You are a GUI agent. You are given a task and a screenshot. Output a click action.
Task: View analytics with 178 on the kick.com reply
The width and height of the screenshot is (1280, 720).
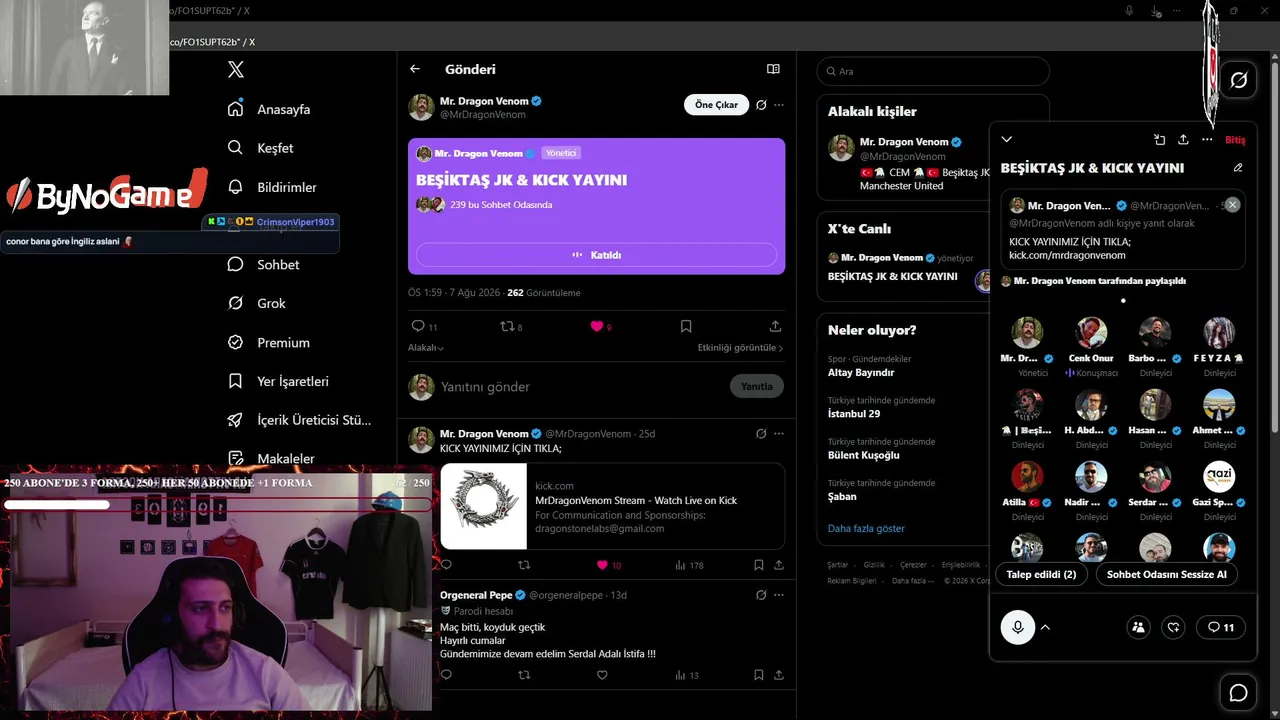689,565
